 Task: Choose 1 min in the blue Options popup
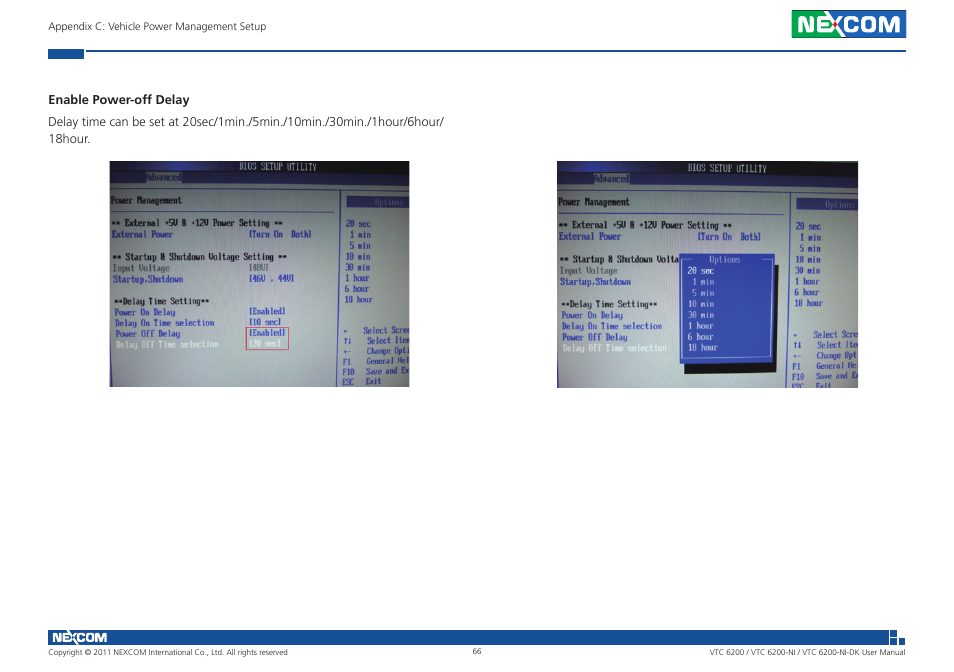703,282
